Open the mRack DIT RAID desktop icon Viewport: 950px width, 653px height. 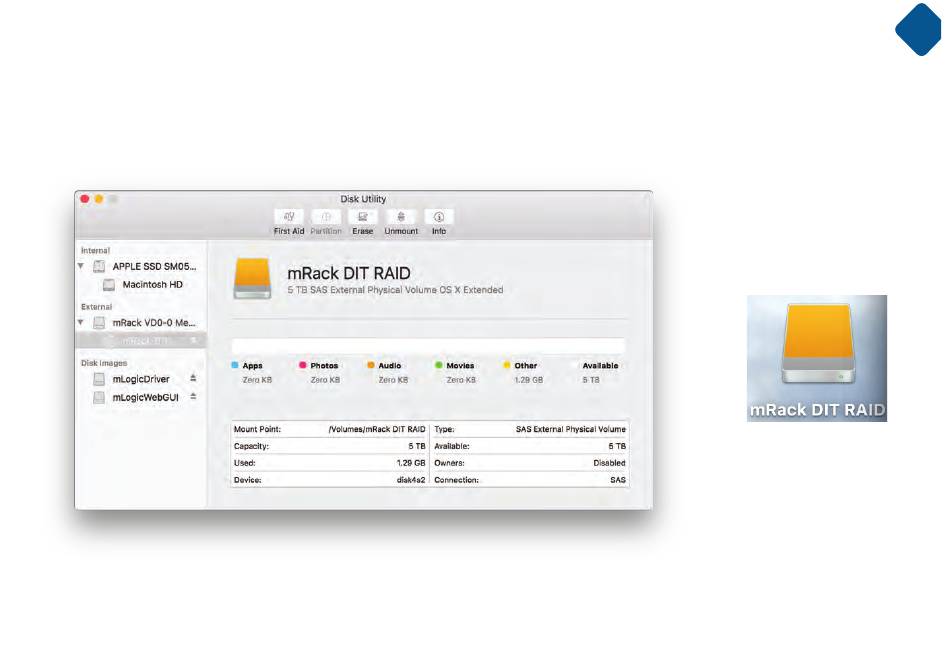click(817, 358)
